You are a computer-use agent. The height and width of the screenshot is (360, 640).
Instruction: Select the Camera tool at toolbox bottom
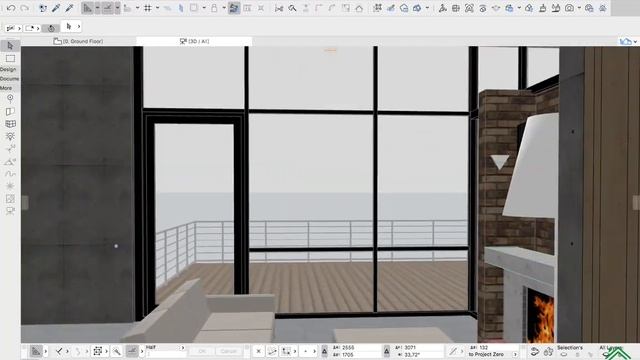tap(10, 211)
